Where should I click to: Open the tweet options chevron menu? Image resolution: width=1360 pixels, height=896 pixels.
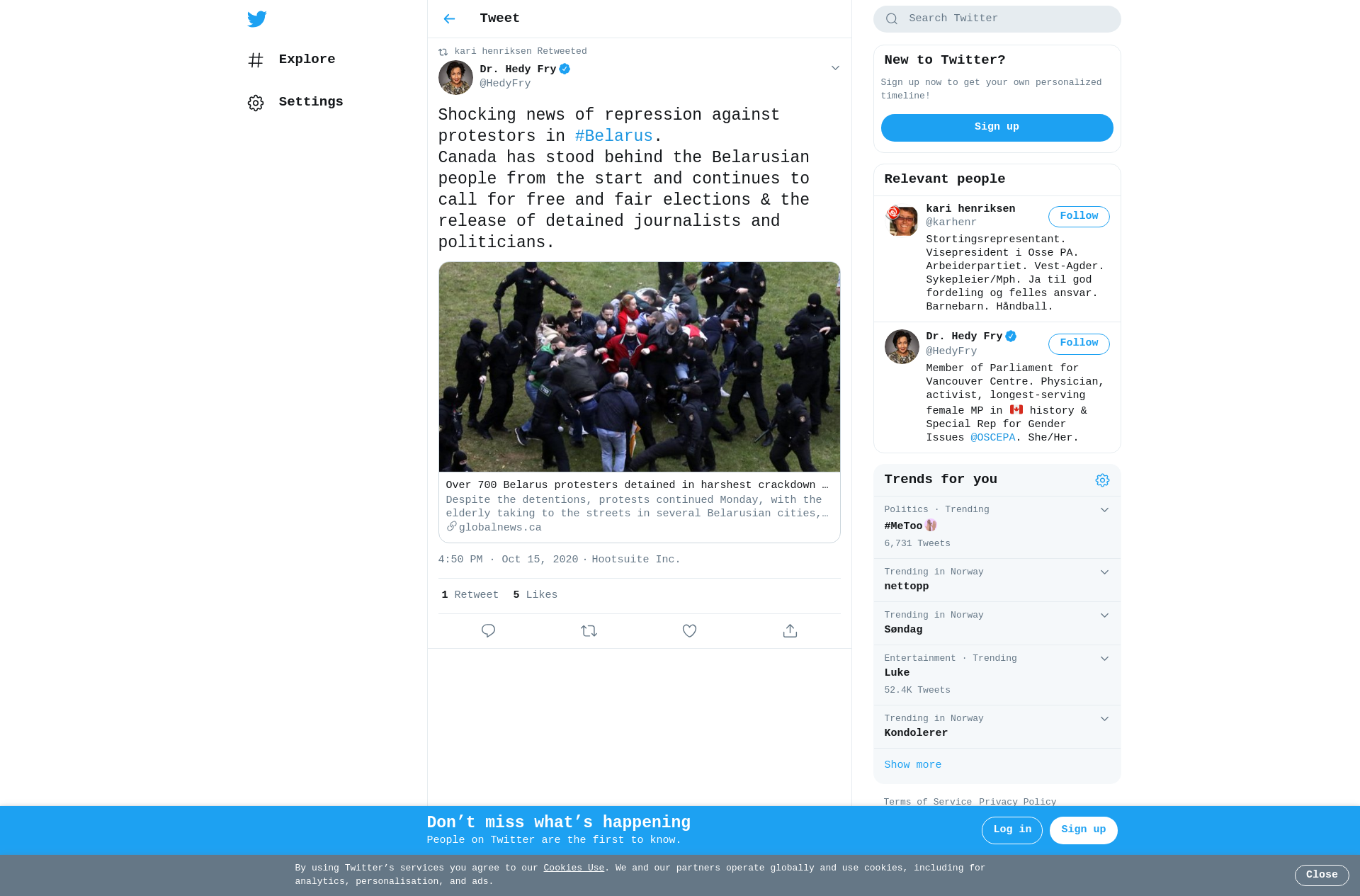tap(835, 68)
